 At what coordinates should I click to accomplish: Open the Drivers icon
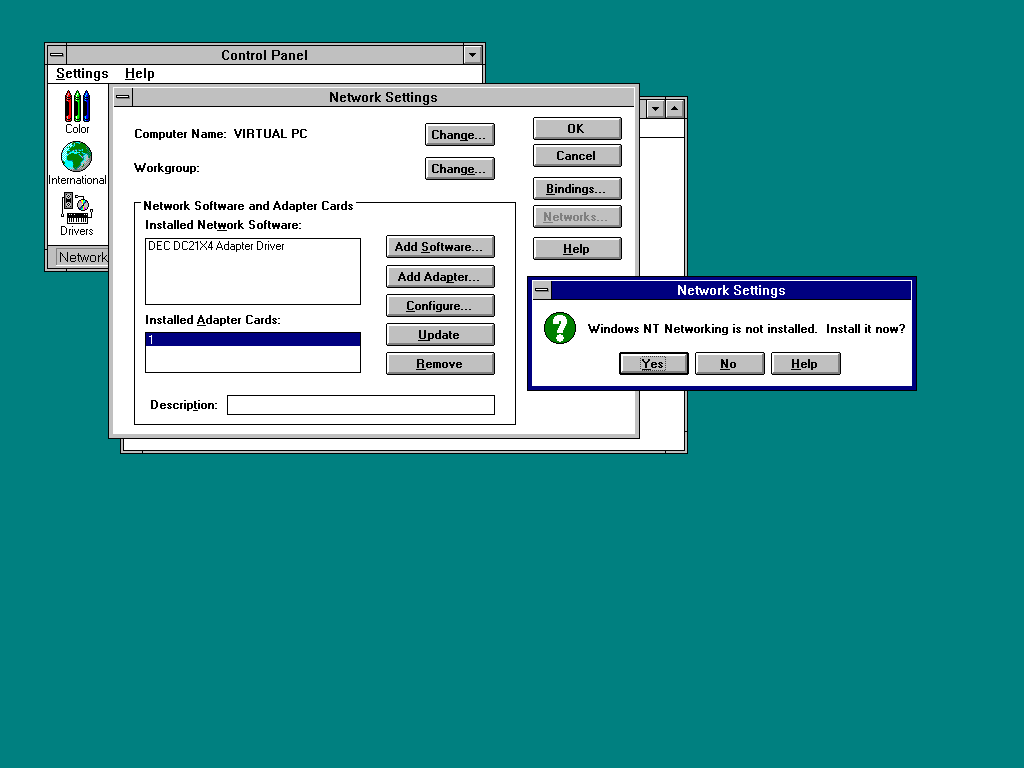77,208
